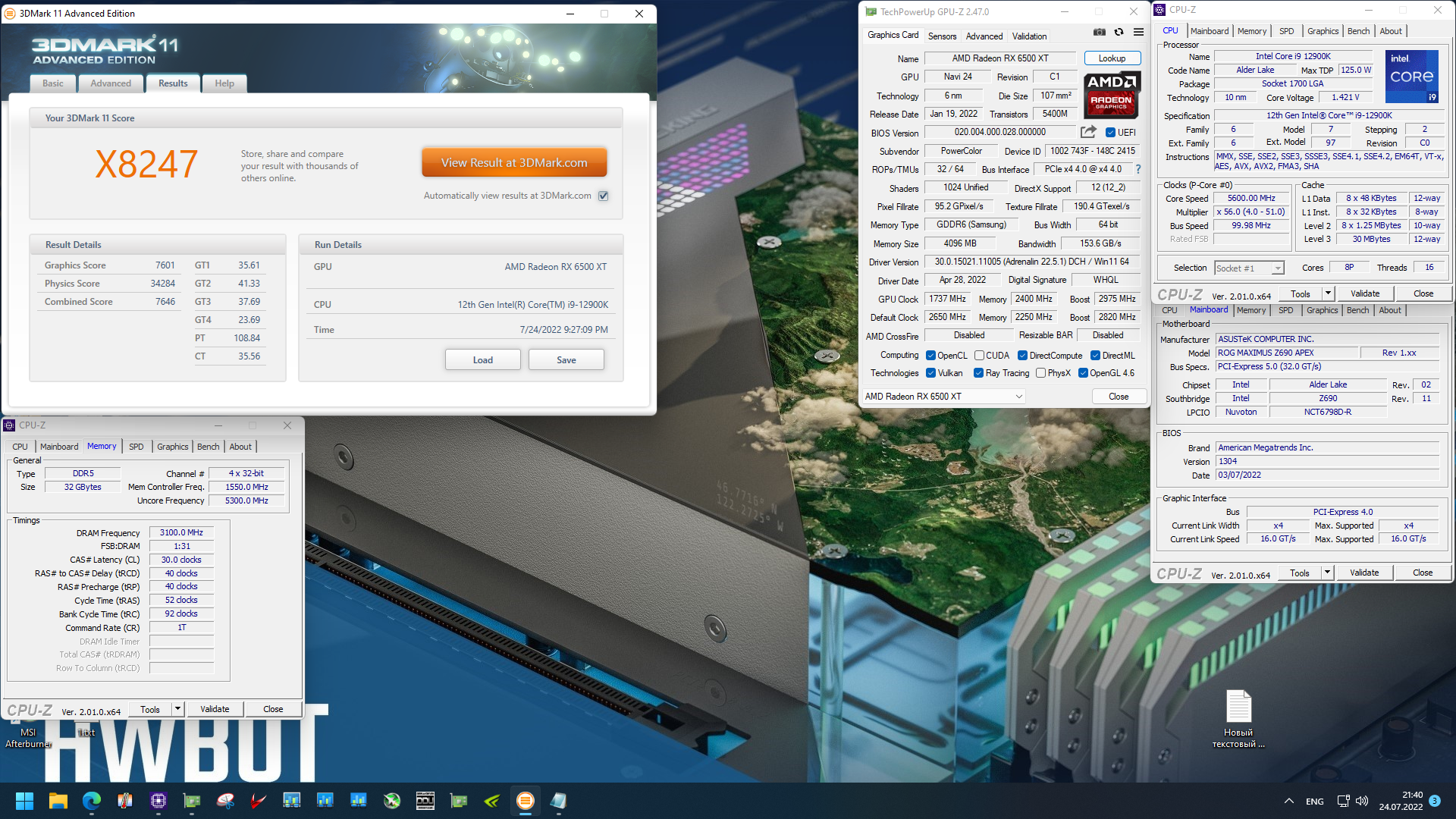Toggle DirectML checkbox
This screenshot has height=819, width=1456.
pos(1095,356)
